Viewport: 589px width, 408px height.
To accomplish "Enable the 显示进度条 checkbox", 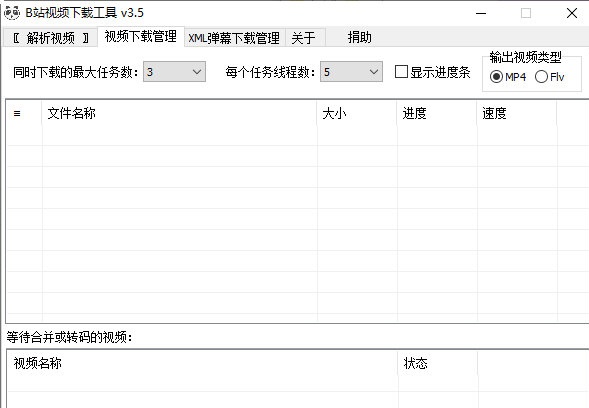I will pos(402,71).
